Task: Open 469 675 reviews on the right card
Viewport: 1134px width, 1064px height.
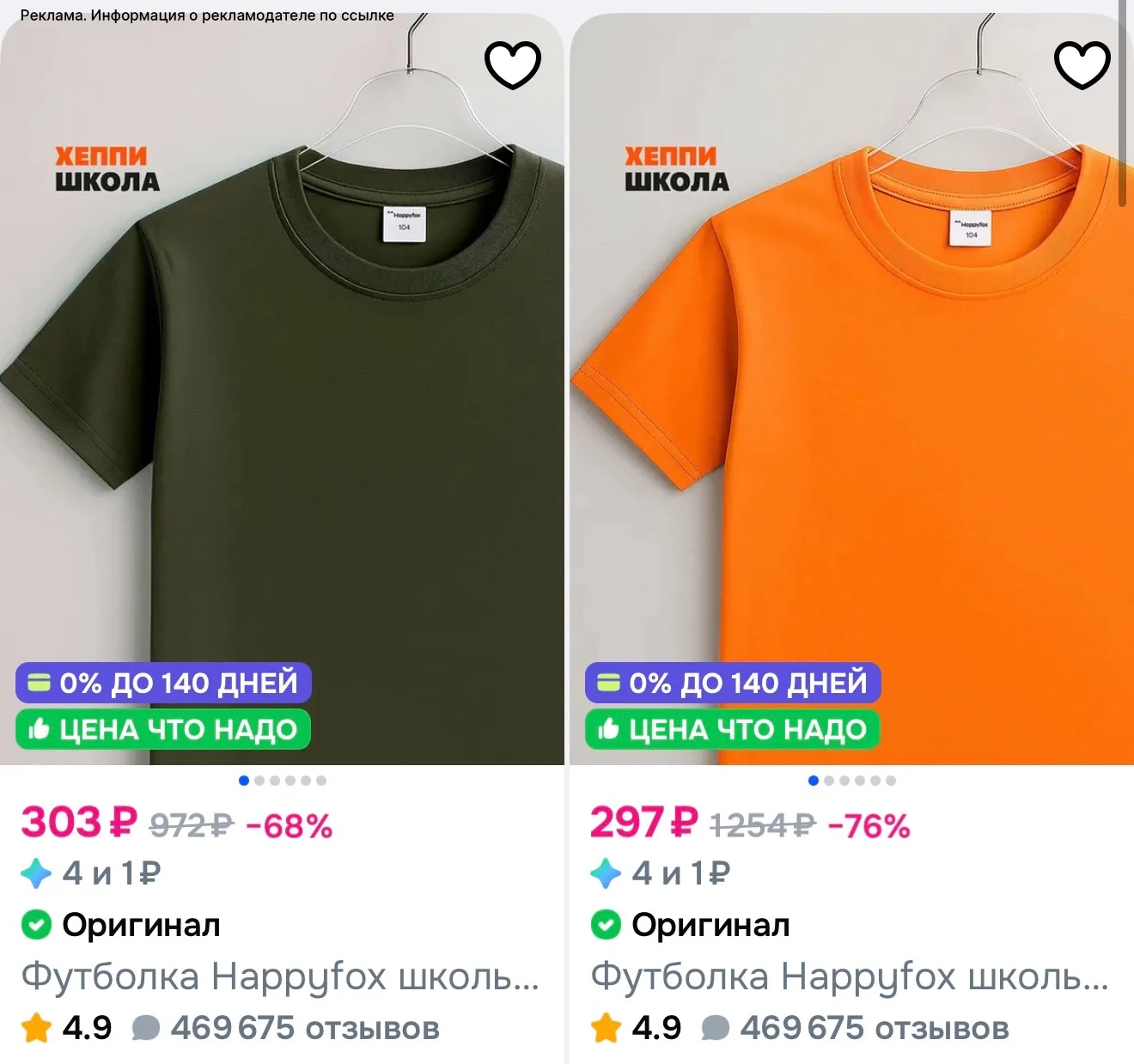Action: 855,1028
